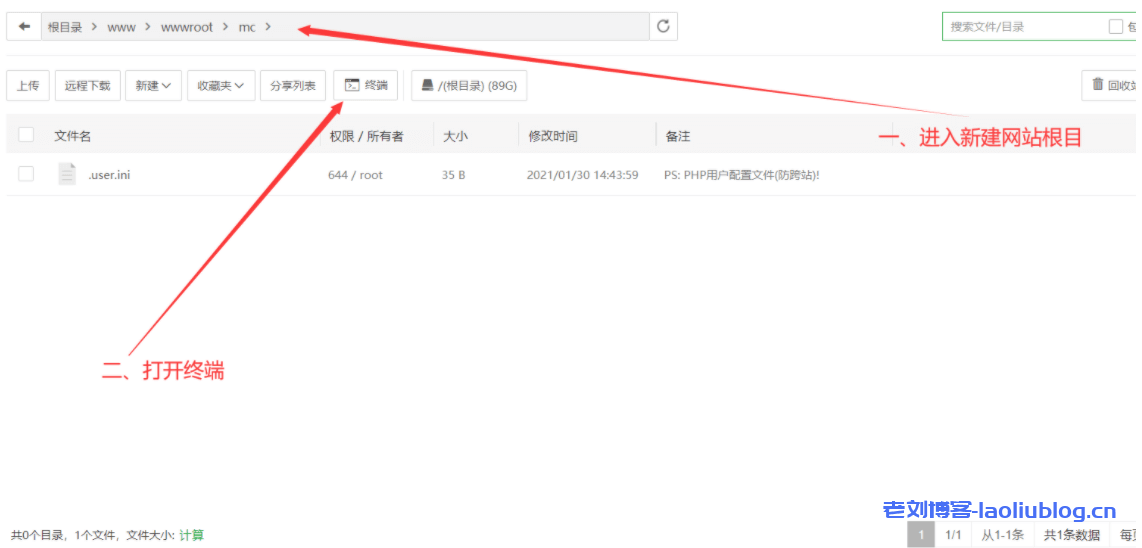Click the disk icon for /(根目录) (89G)
The image size is (1142, 548).
click(427, 86)
